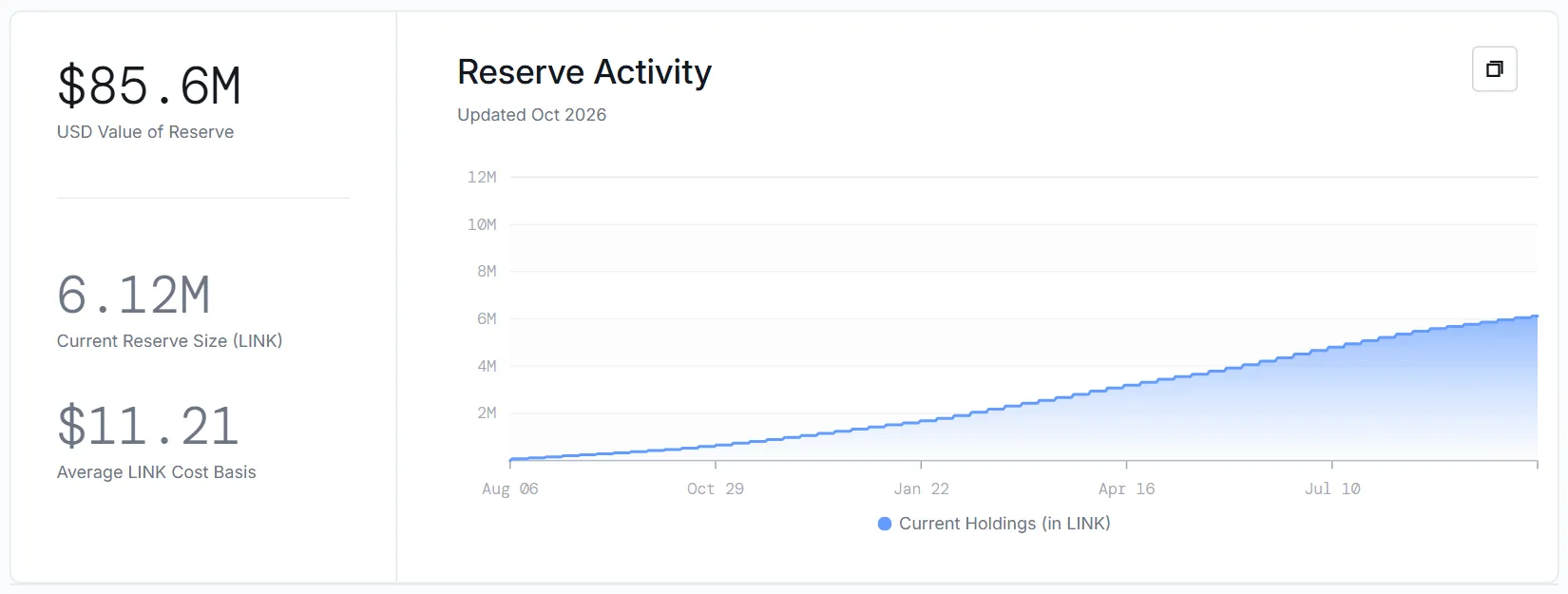Click the Current Holdings (in LINK) legend label
1568x594 pixels.
pyautogui.click(x=1004, y=524)
